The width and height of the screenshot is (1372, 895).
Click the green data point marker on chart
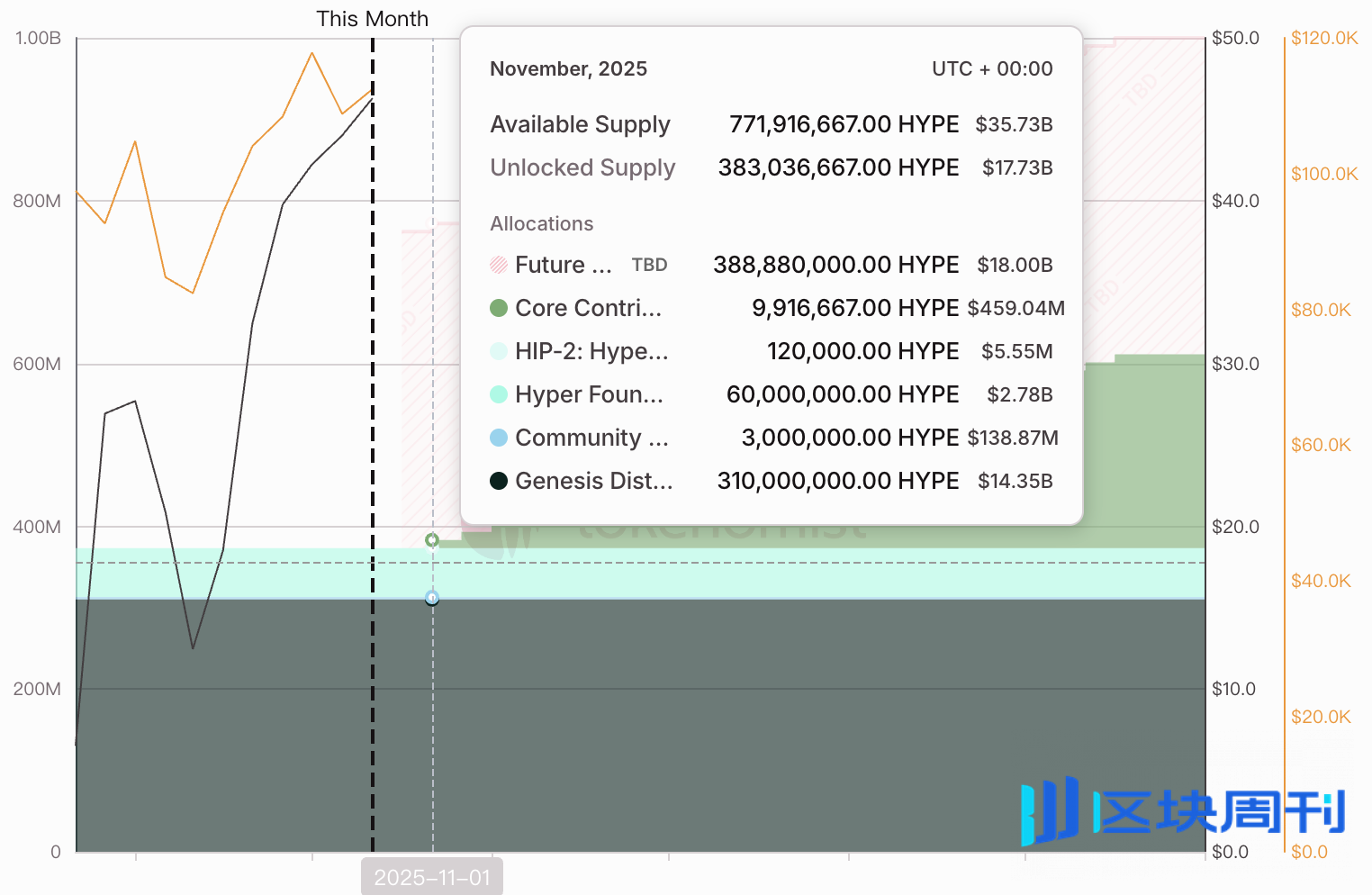[432, 540]
